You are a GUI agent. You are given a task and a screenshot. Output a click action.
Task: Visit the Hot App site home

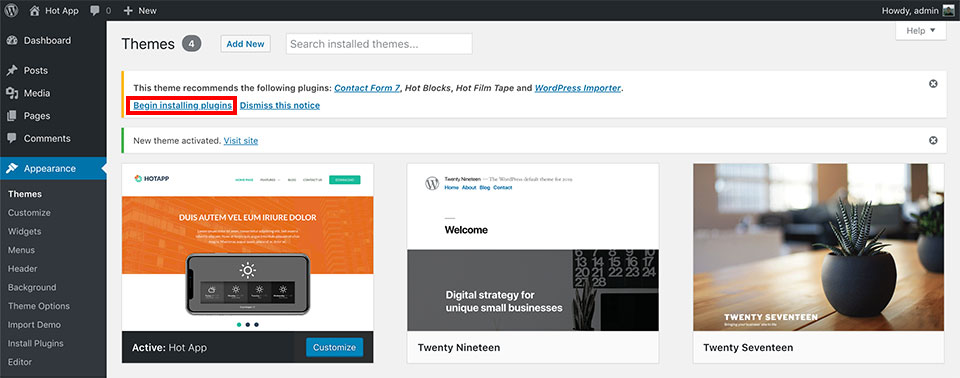(54, 10)
